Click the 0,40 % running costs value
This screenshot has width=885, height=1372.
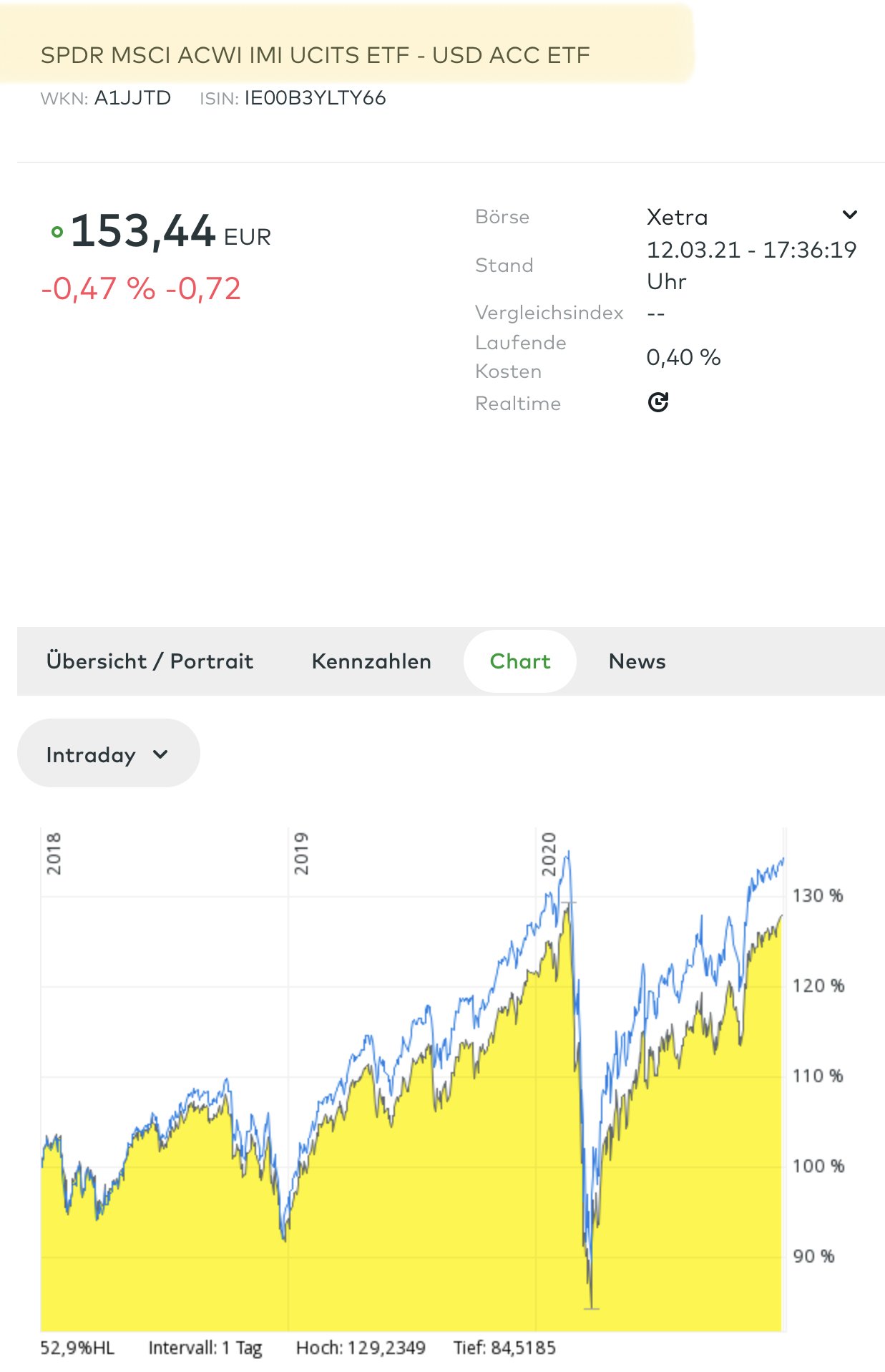click(683, 357)
